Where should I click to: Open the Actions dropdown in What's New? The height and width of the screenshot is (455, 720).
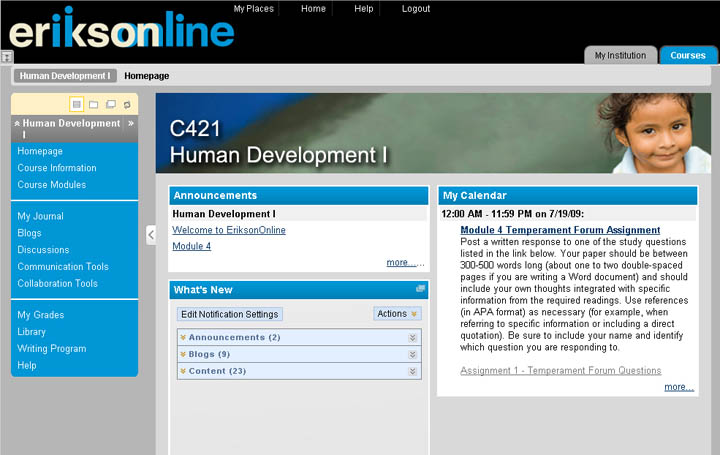click(397, 314)
